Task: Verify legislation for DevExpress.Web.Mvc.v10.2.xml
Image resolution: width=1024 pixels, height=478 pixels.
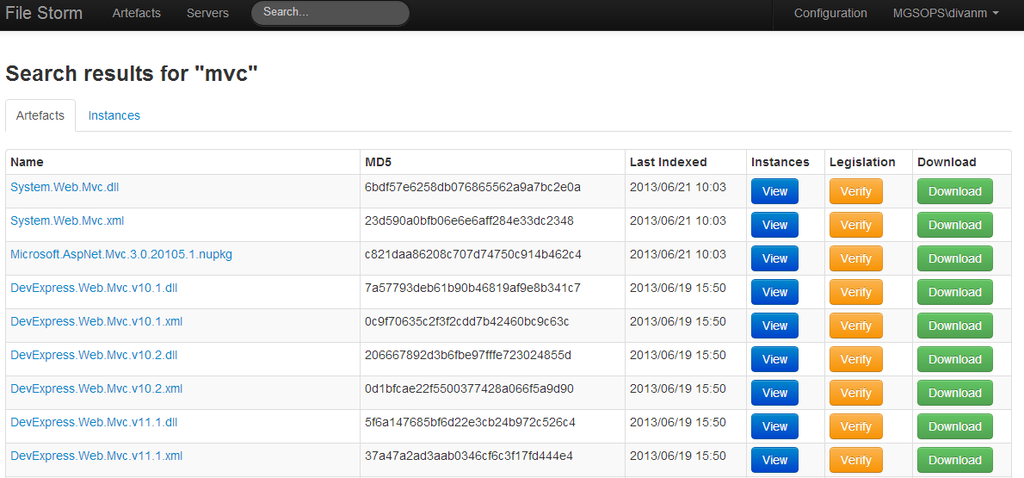Action: [856, 393]
